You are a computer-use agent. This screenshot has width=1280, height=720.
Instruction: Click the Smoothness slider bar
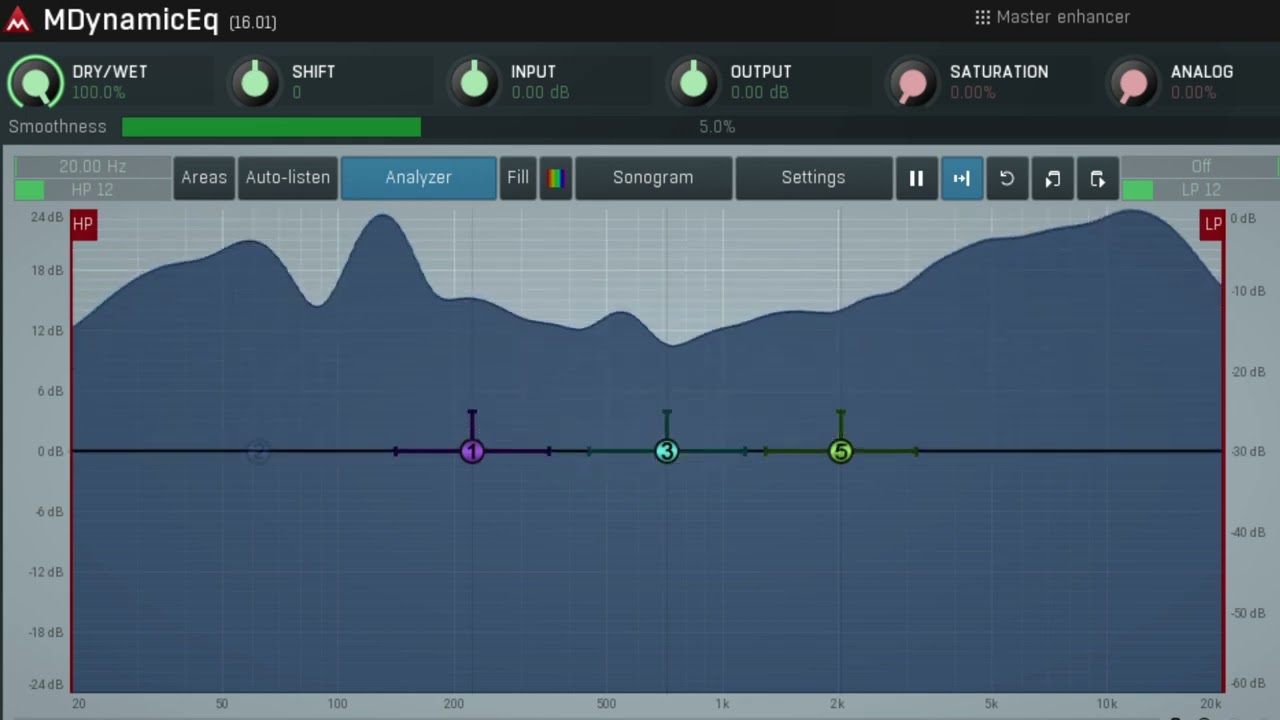point(700,127)
